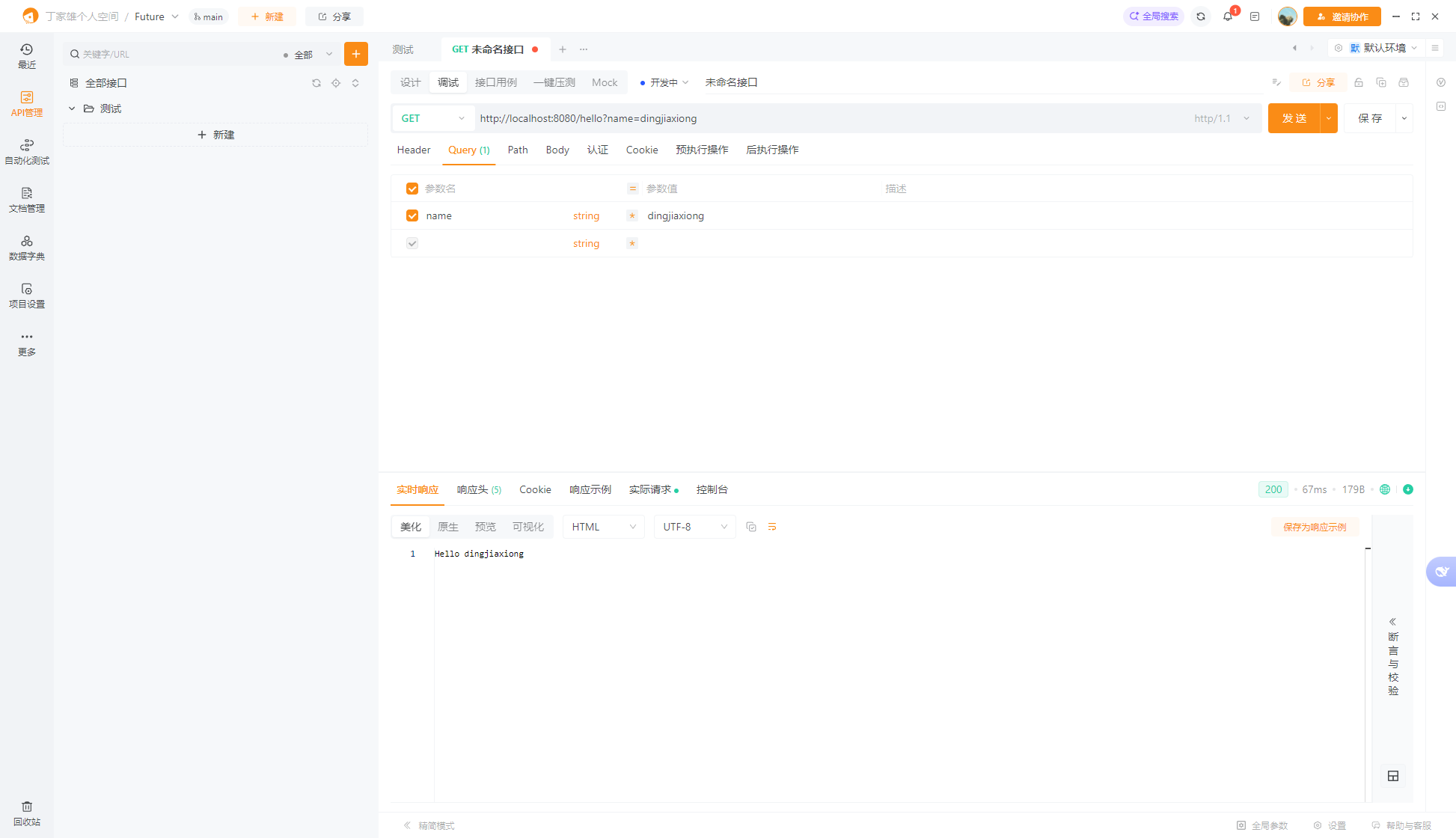Toggle the select-all parameters checkbox

412,189
